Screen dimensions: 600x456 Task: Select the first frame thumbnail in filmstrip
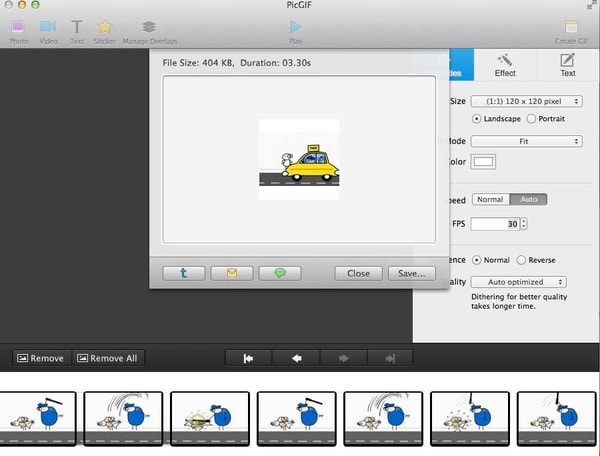click(x=38, y=419)
